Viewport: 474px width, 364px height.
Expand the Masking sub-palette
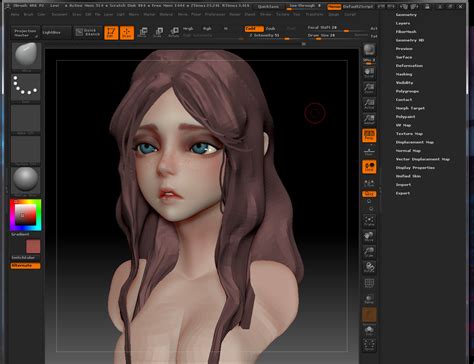[x=404, y=74]
